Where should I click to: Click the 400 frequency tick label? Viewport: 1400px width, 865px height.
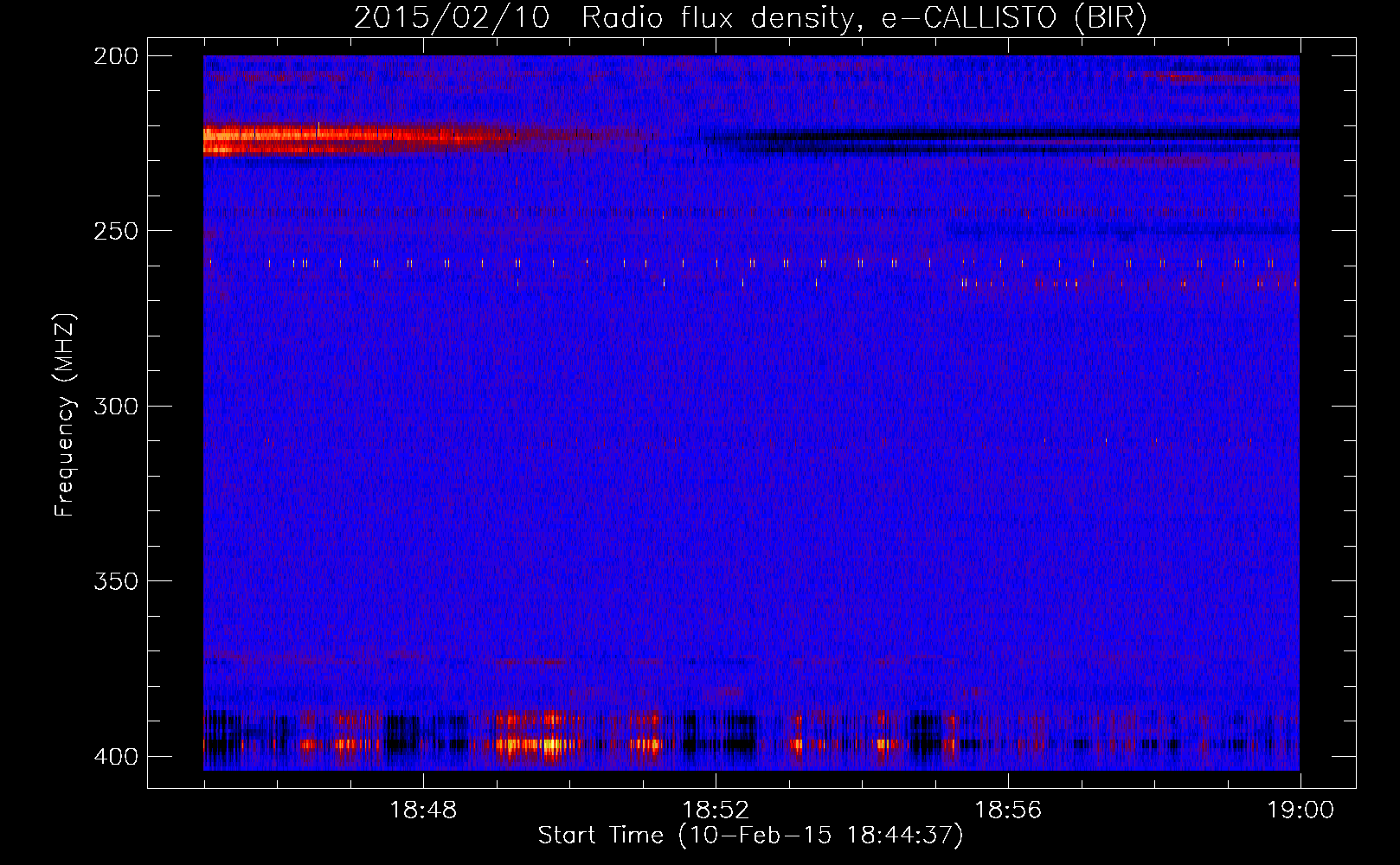coord(116,756)
